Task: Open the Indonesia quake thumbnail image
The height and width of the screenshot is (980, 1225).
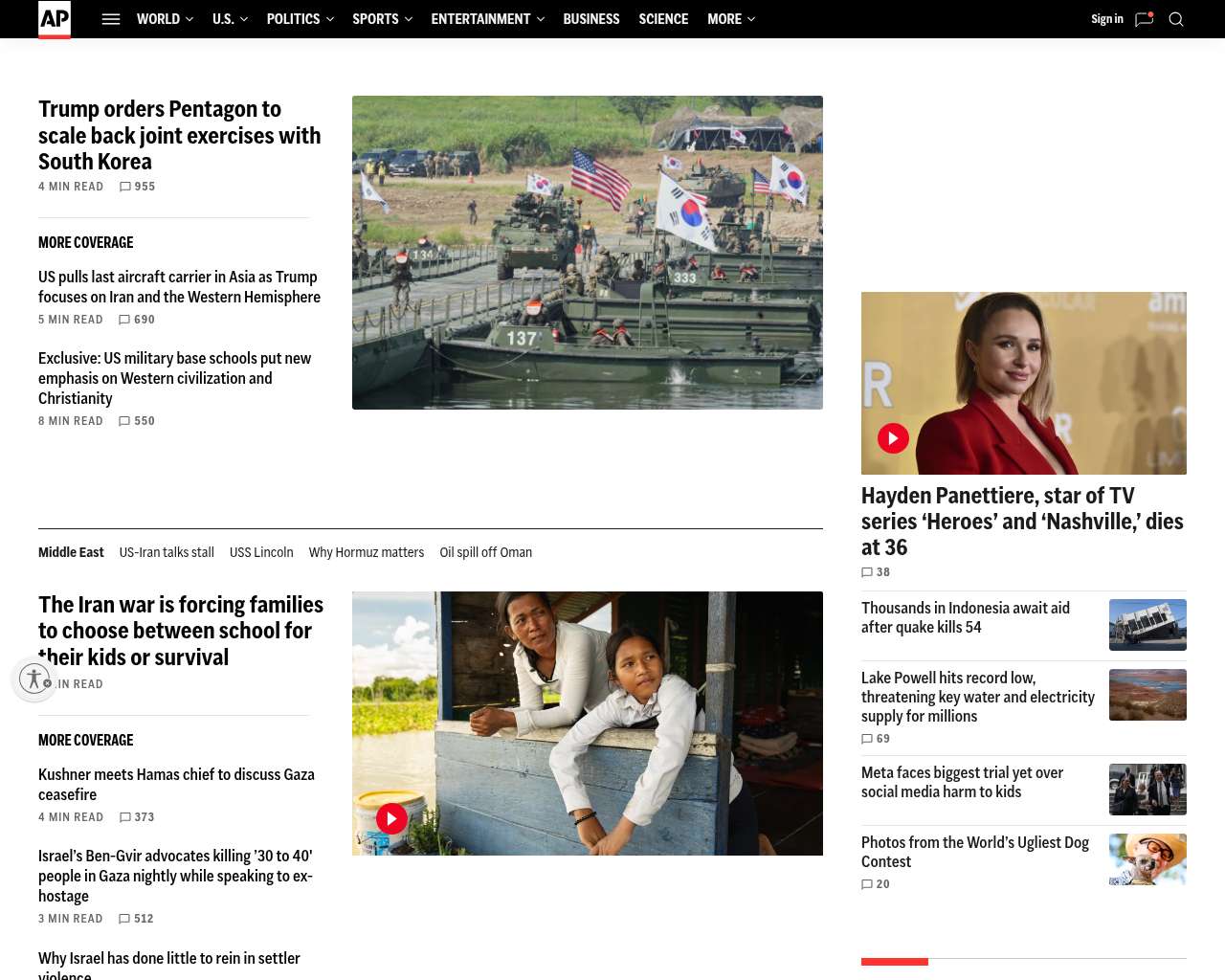Action: (1147, 625)
